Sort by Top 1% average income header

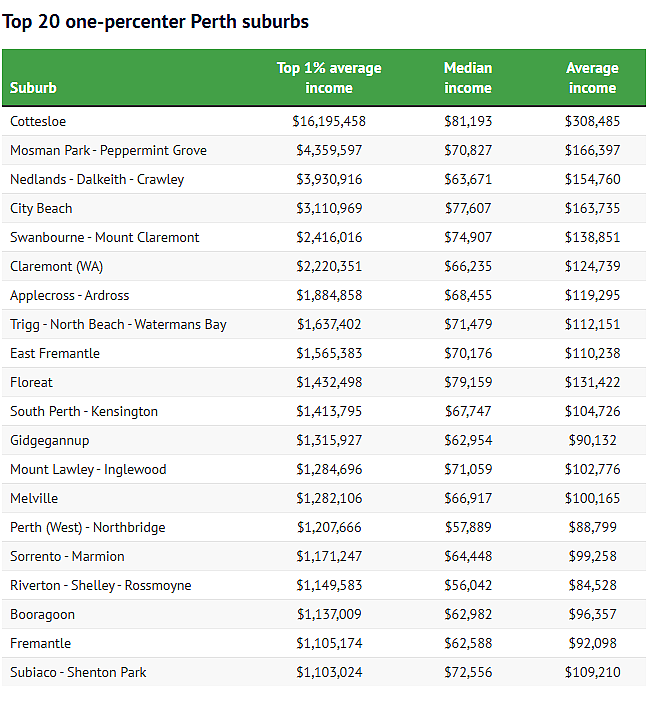coord(329,78)
